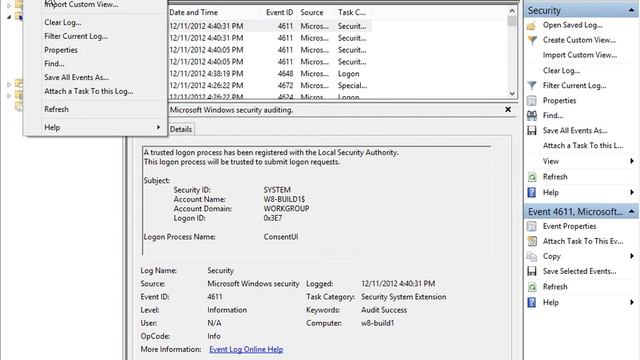This screenshot has width=640, height=360.
Task: Expand the Help submenu arrow under Event 4611
Action: point(632,302)
